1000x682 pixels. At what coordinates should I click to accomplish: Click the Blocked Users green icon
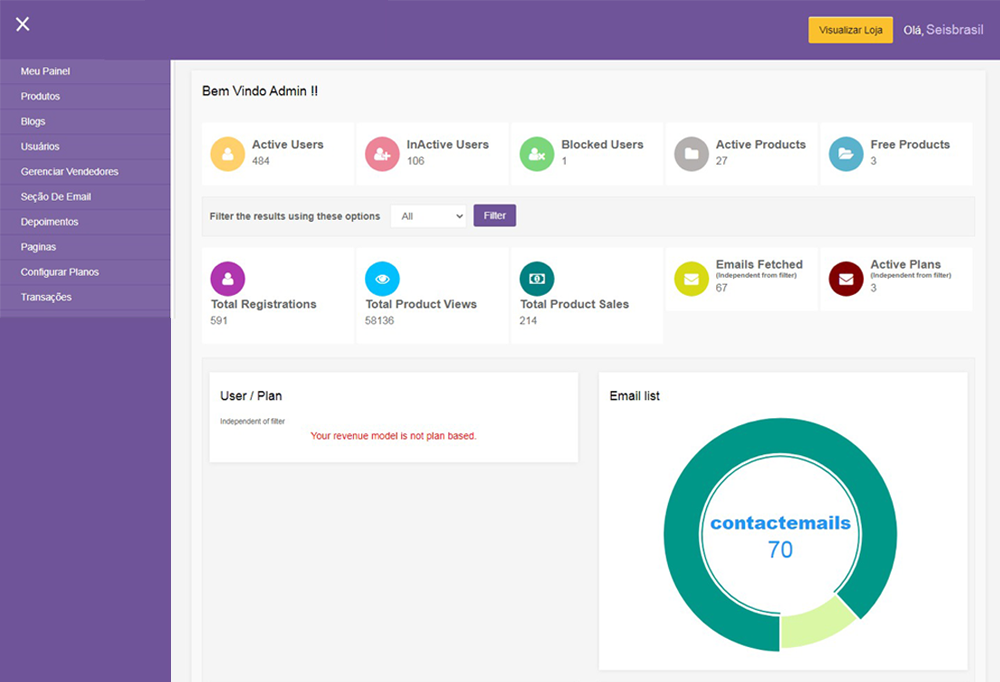pyautogui.click(x=537, y=154)
